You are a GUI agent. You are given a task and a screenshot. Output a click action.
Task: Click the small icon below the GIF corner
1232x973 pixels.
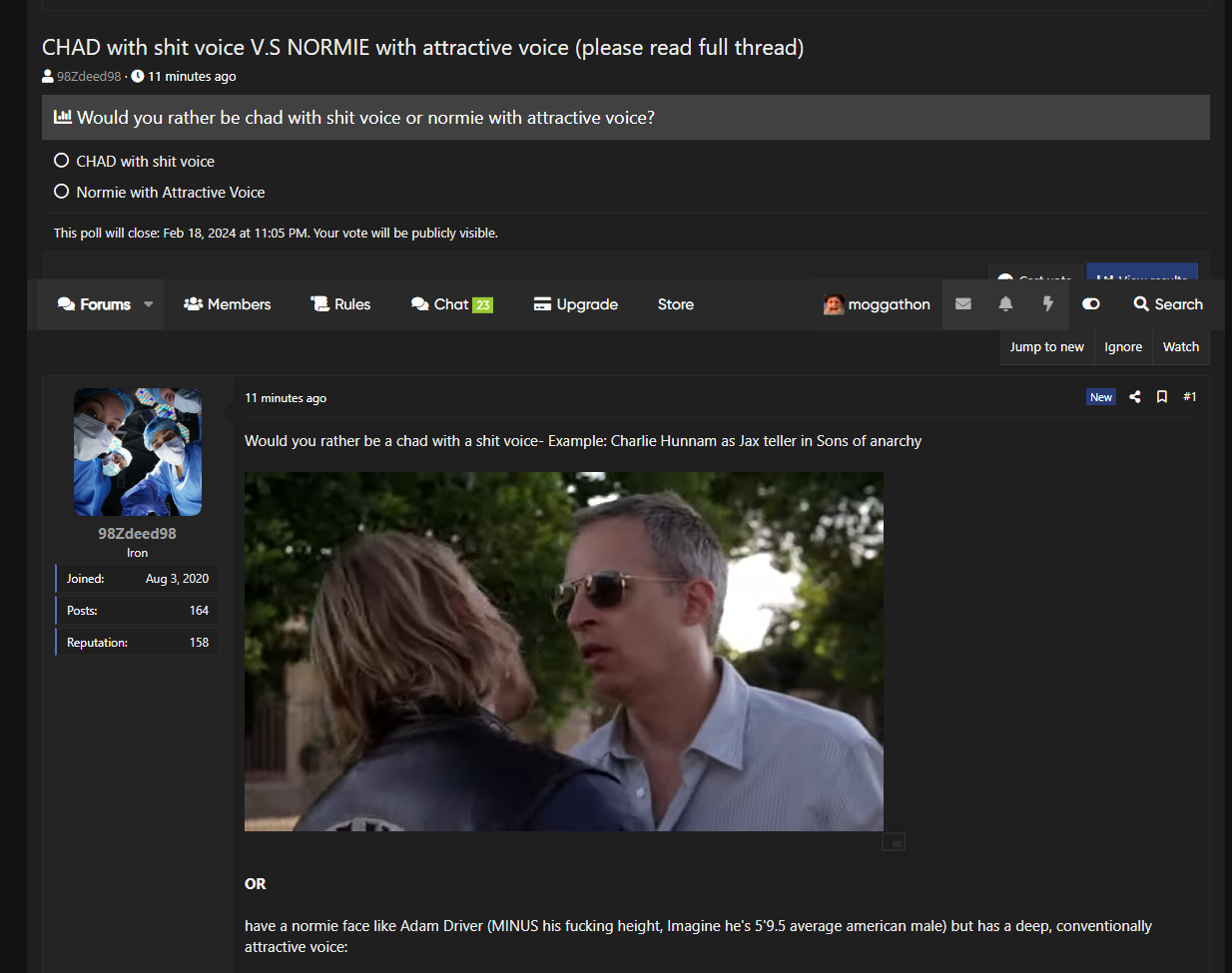point(894,842)
